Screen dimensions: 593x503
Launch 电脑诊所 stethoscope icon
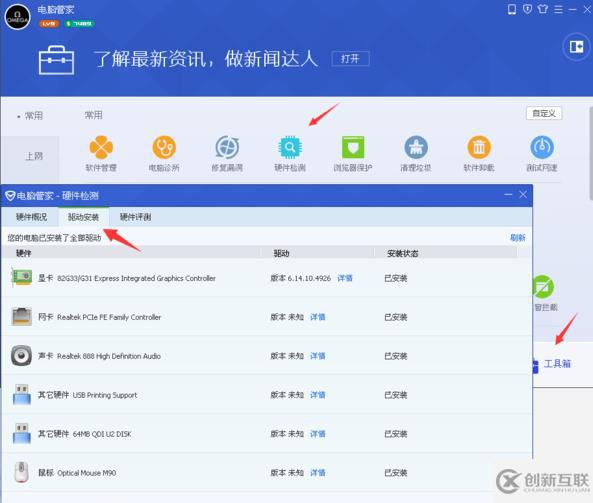tap(164, 147)
